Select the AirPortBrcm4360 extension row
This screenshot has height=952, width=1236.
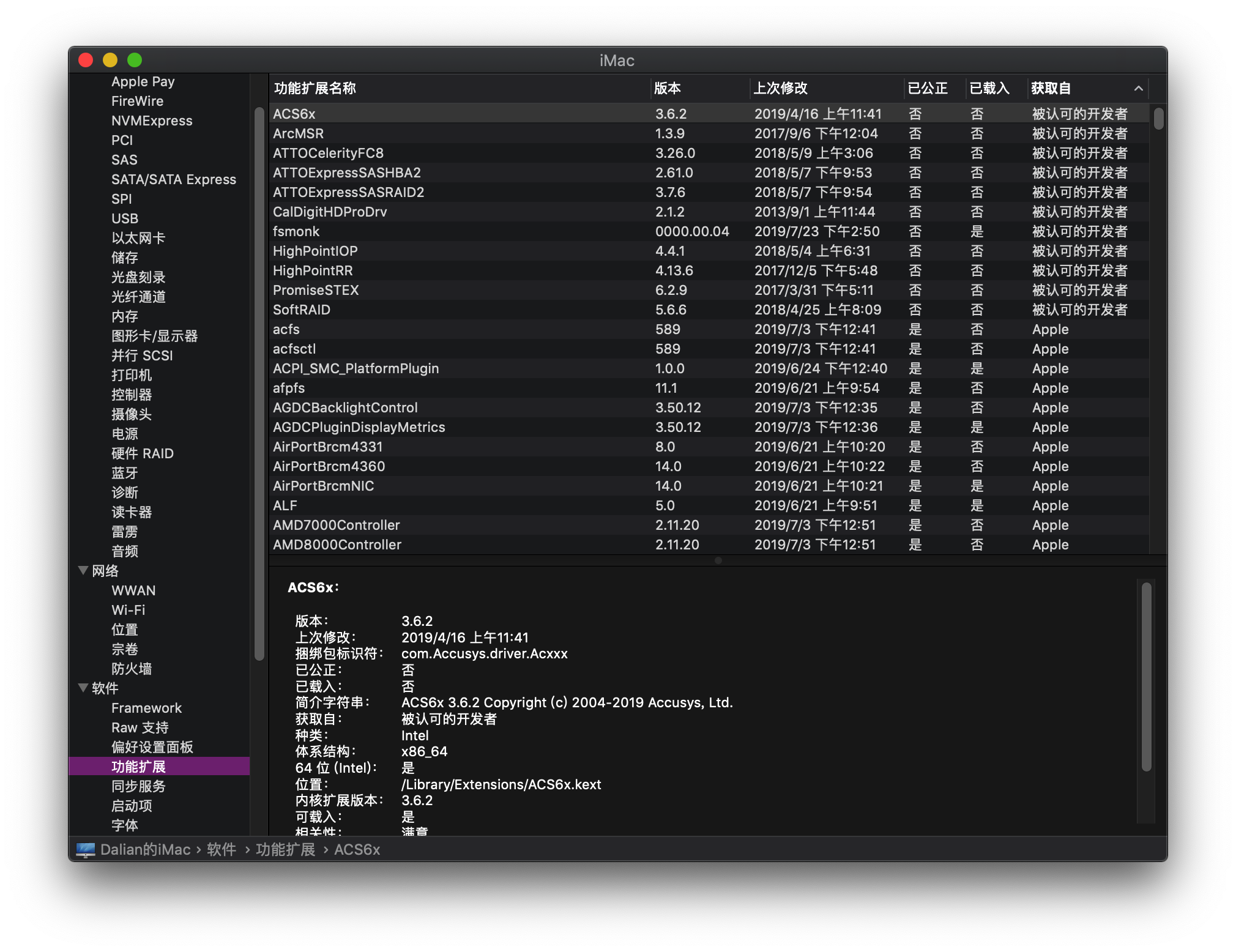(x=709, y=466)
